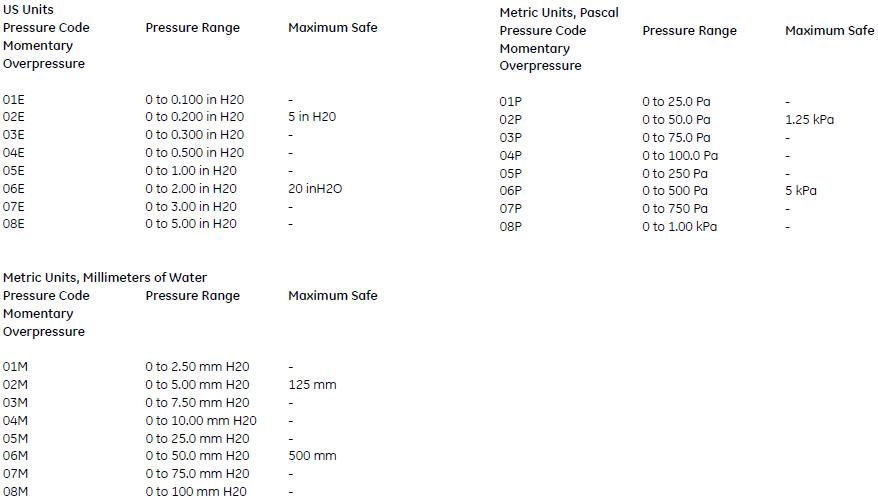Select the 0 to 1.00 kPa range

tap(679, 227)
